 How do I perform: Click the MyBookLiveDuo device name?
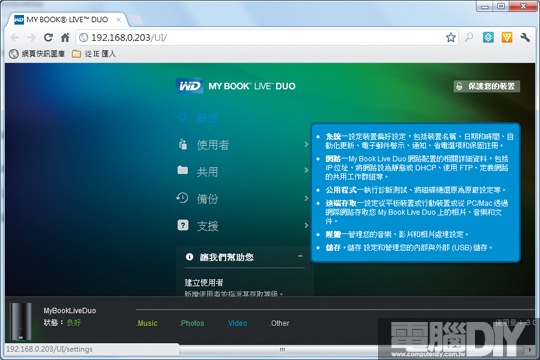tap(70, 310)
